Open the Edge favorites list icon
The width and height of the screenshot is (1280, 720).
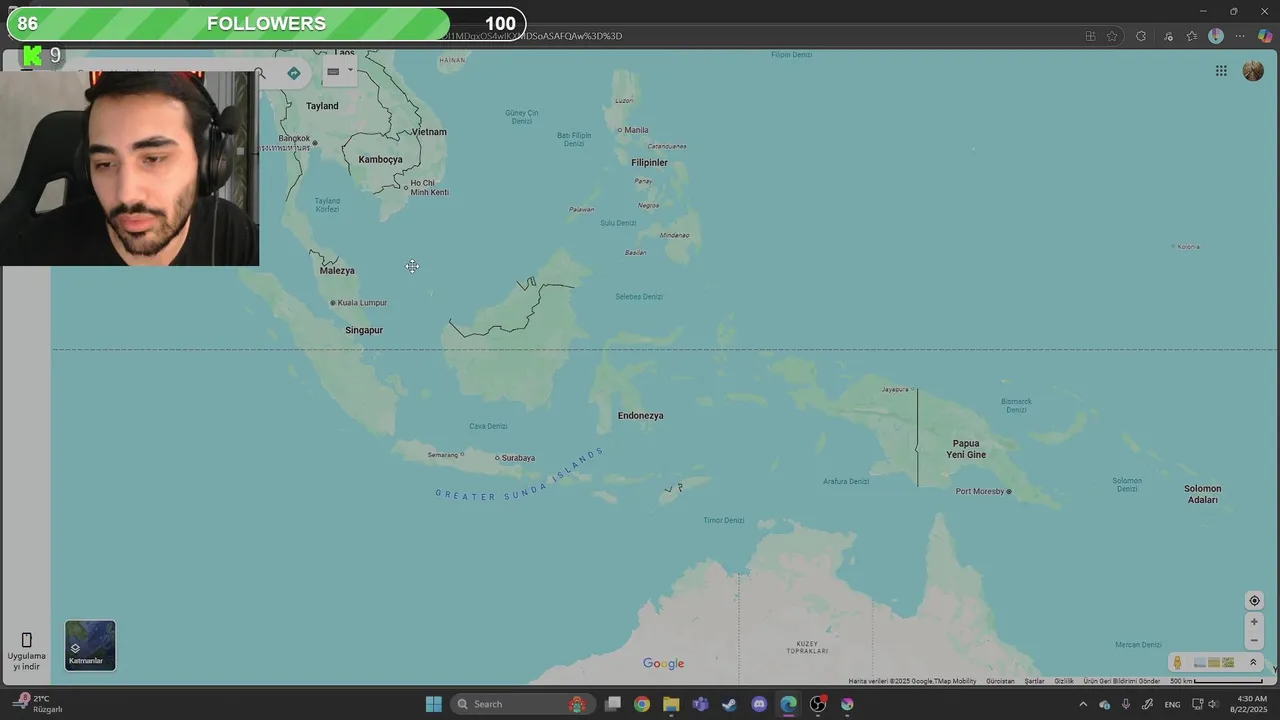[1191, 36]
